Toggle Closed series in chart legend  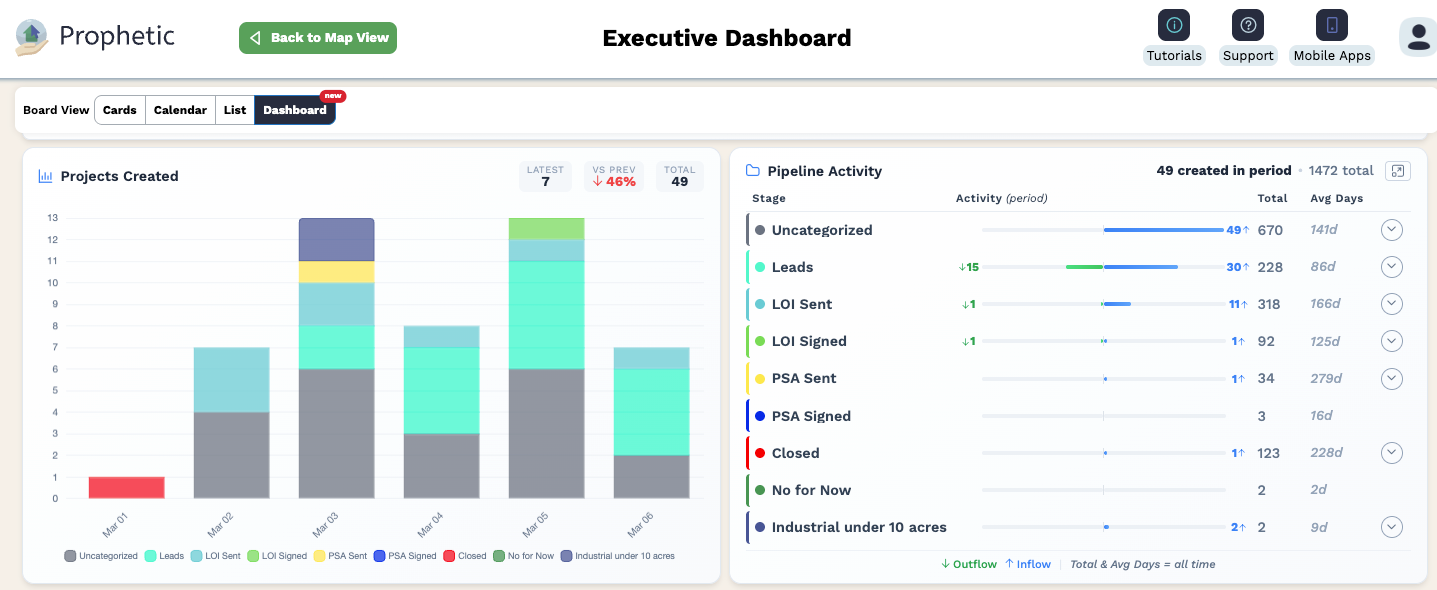point(464,556)
